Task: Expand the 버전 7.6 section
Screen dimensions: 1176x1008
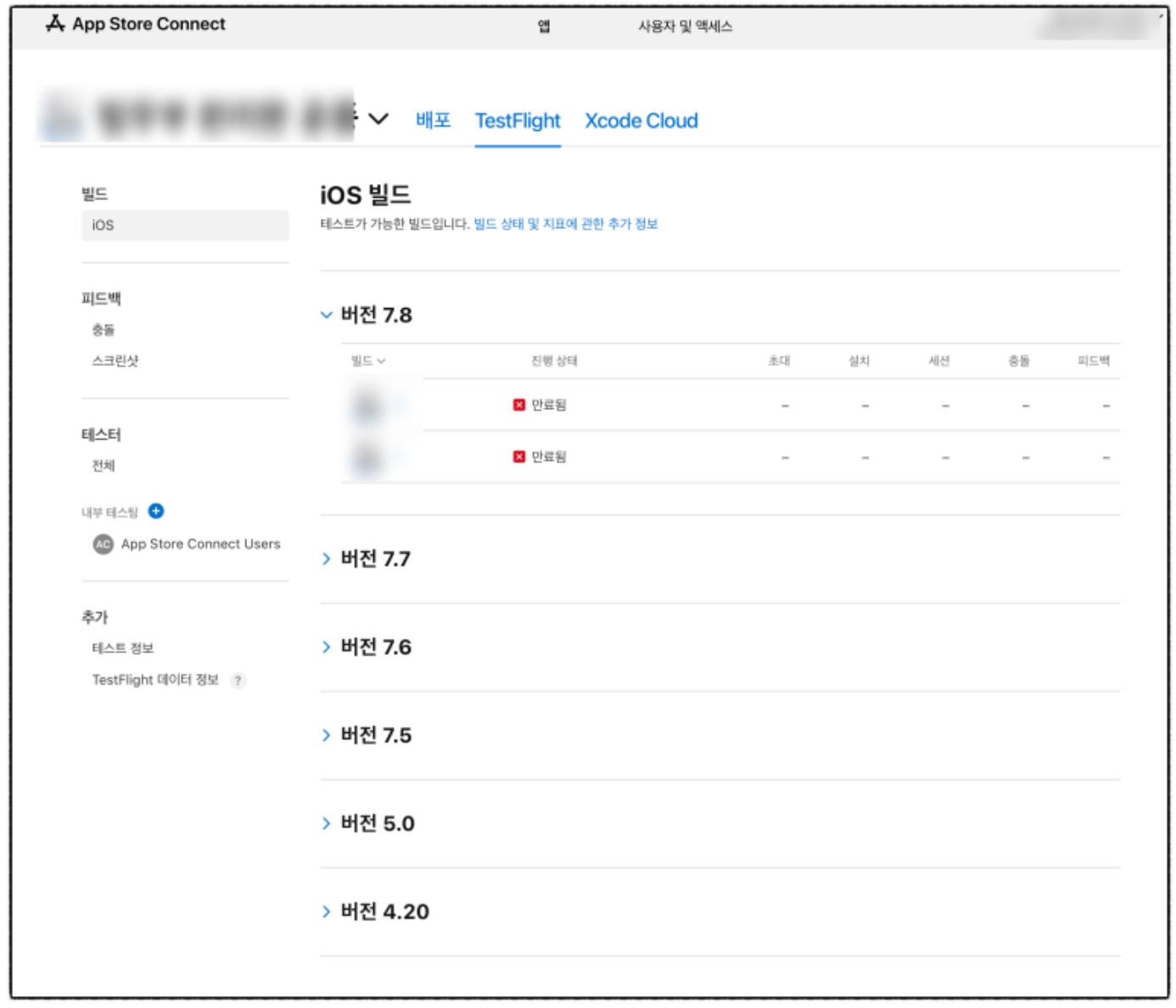Action: [x=326, y=647]
